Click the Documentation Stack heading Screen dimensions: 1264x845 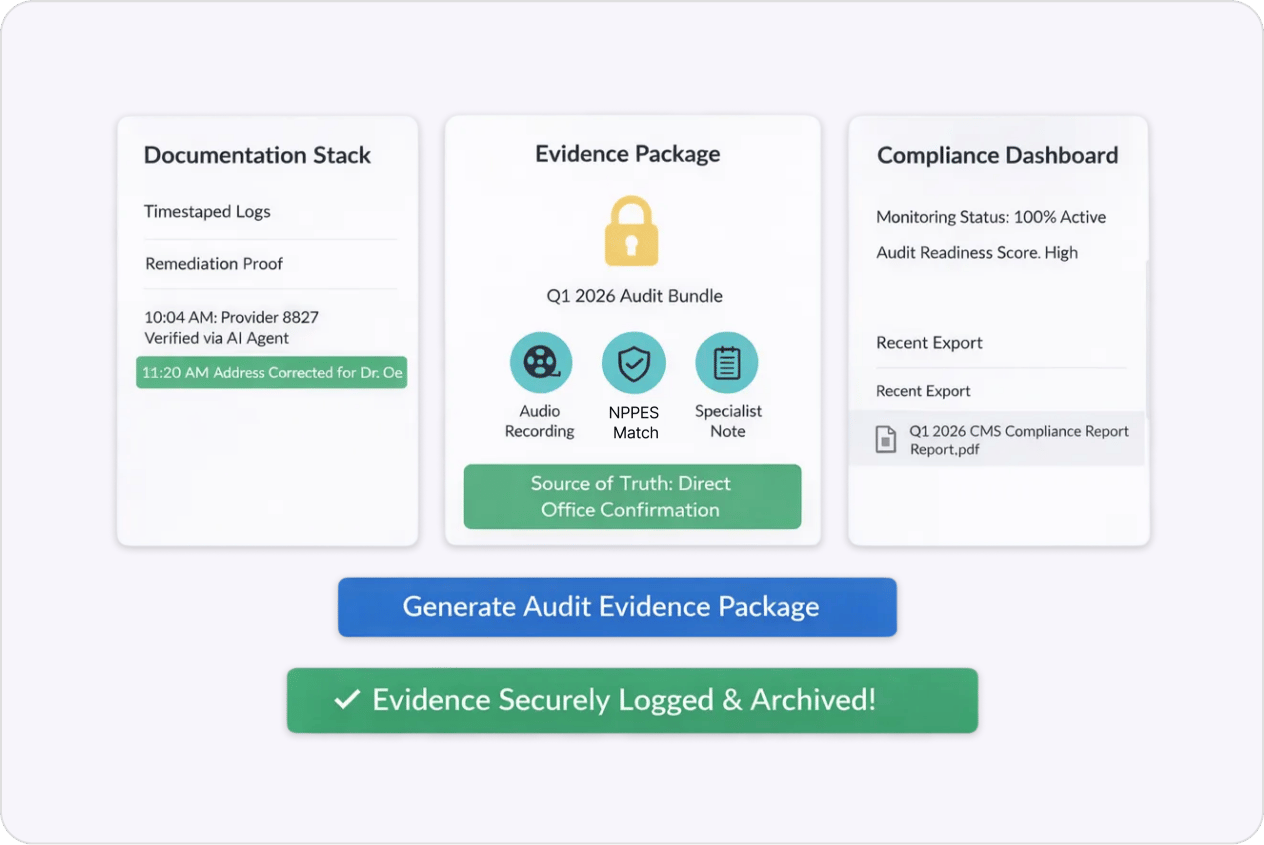[257, 155]
